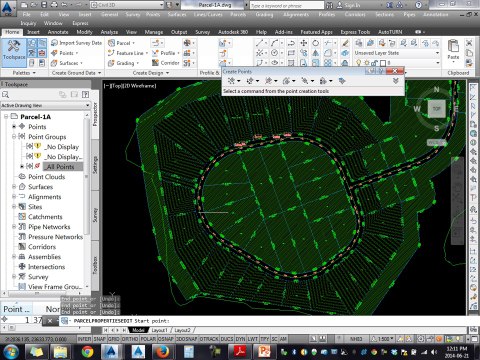Open the Points dropdown in Create Ground Data

(x=65, y=53)
